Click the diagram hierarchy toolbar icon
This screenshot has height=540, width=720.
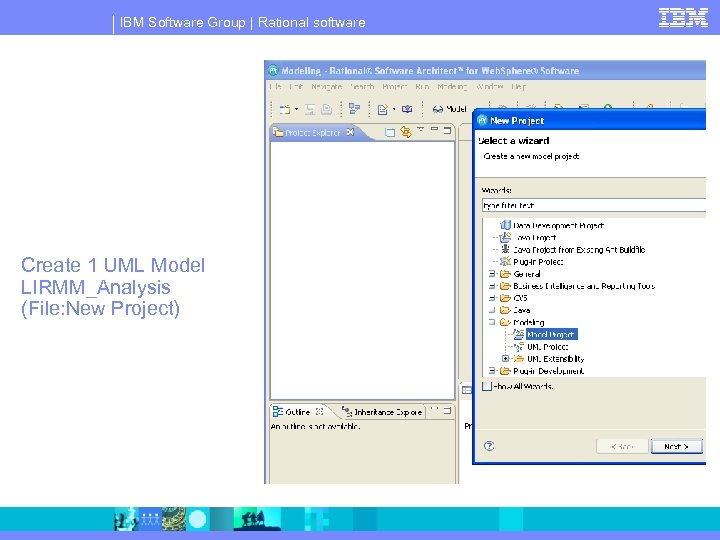pyautogui.click(x=354, y=109)
